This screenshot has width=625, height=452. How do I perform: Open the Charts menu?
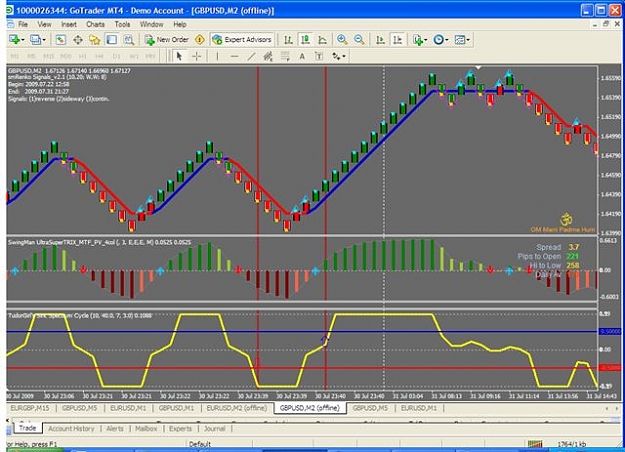point(96,24)
